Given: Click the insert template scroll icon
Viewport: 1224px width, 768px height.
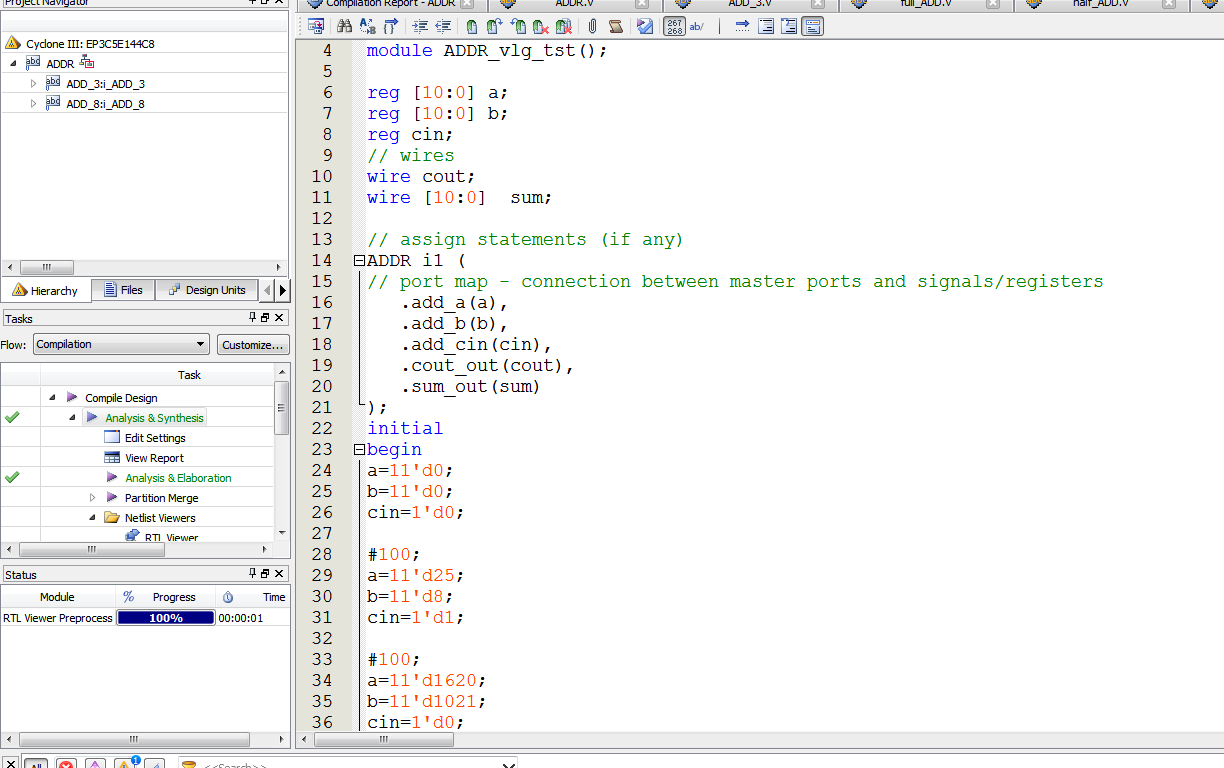Looking at the screenshot, I should coord(616,26).
